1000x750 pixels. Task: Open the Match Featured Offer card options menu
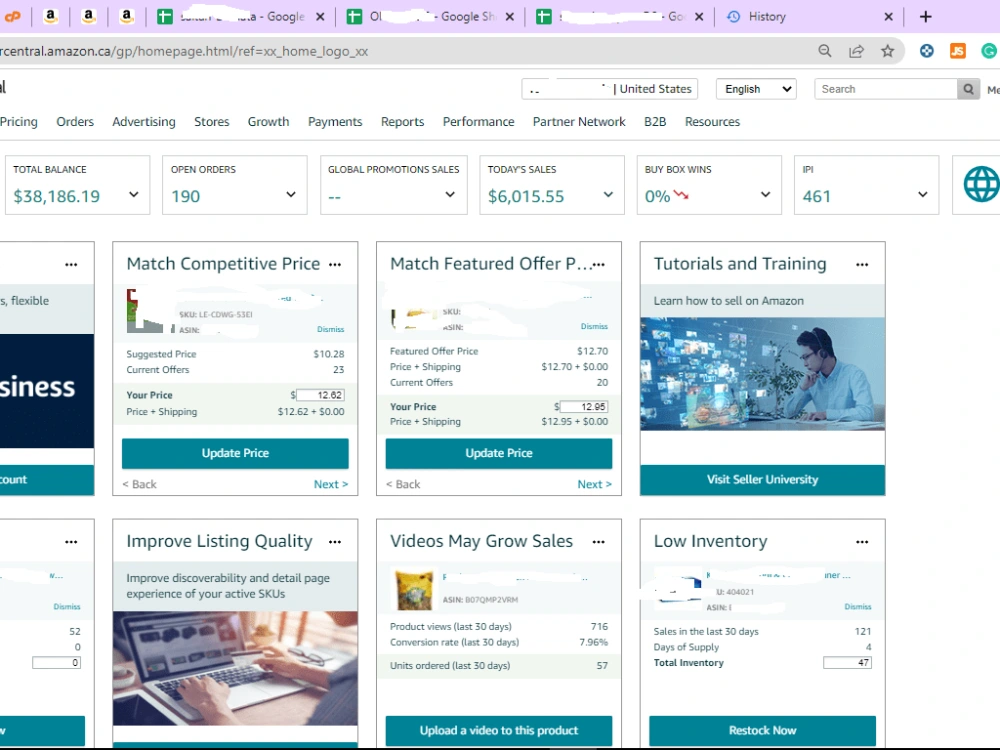coord(598,264)
